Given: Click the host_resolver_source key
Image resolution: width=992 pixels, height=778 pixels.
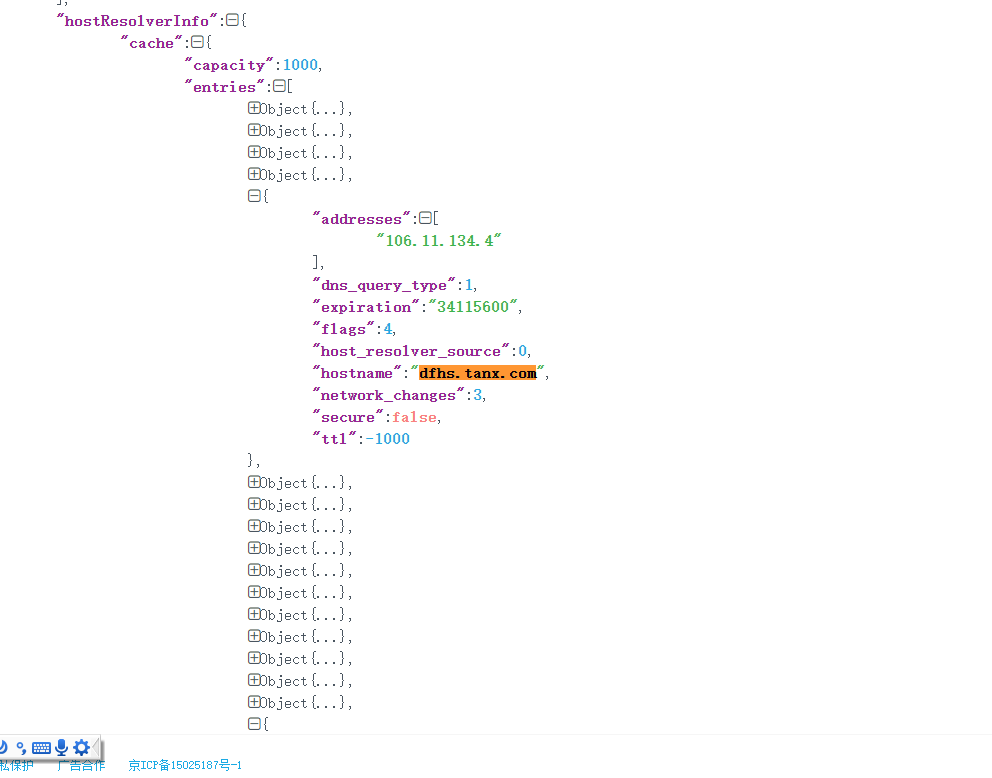Looking at the screenshot, I should click(411, 351).
